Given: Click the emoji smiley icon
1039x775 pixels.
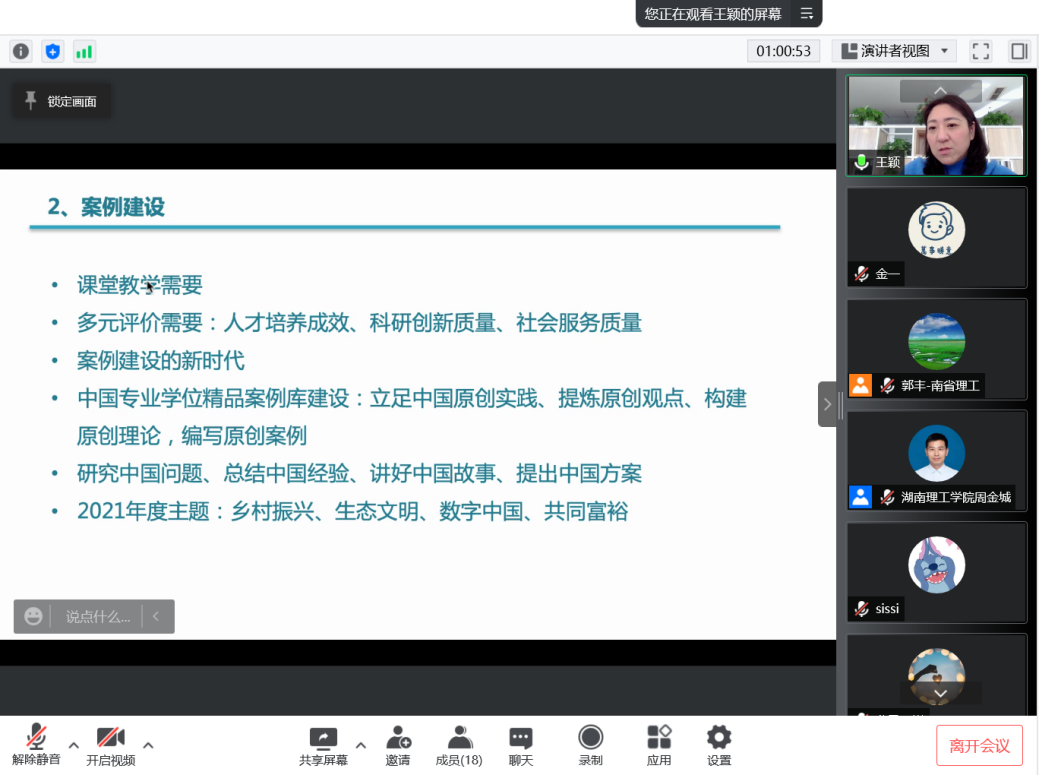Looking at the screenshot, I should point(34,617).
